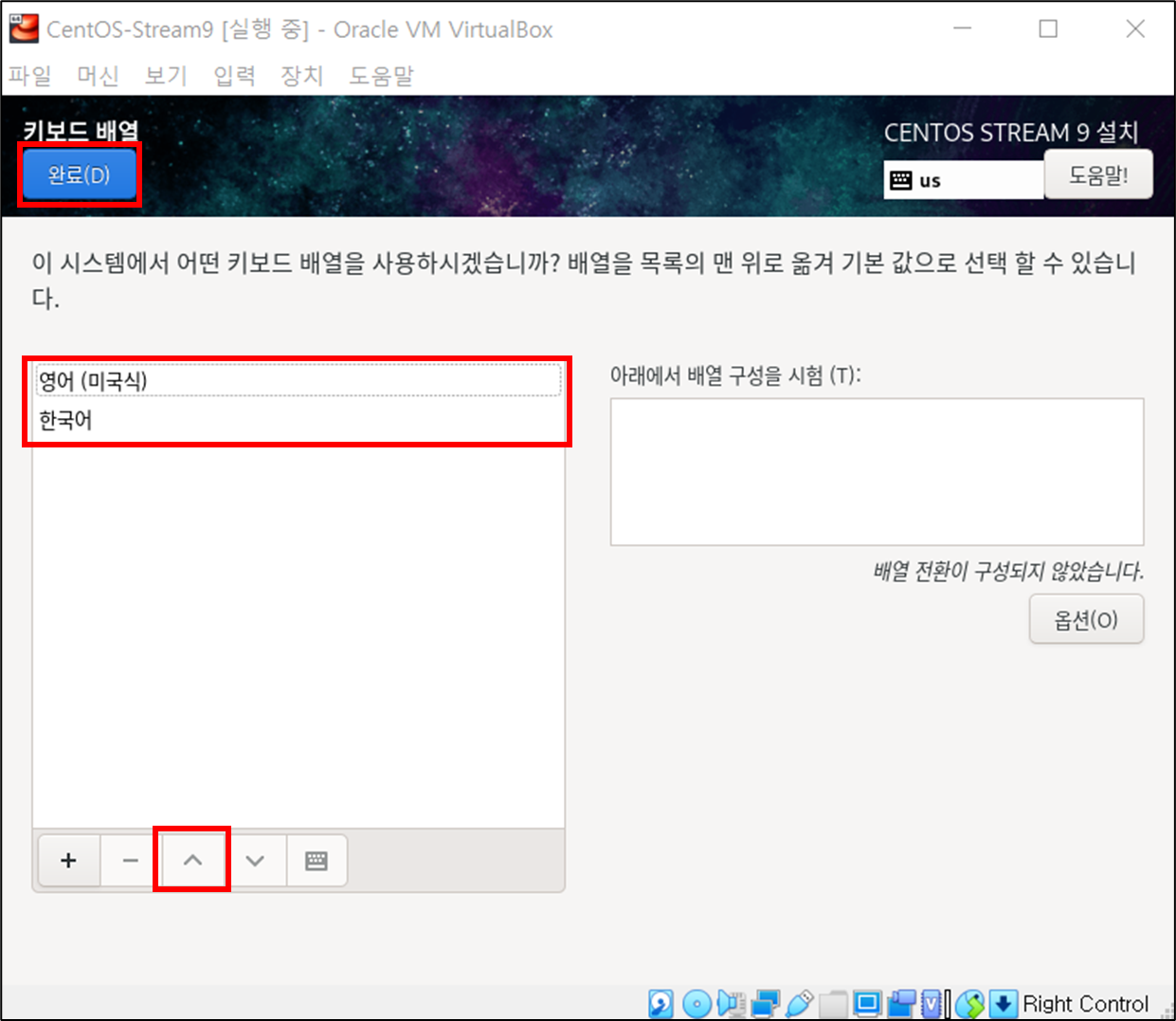Viewport: 1176px width, 1021px height.
Task: Click the 완료(D) done button
Action: pyautogui.click(x=80, y=174)
